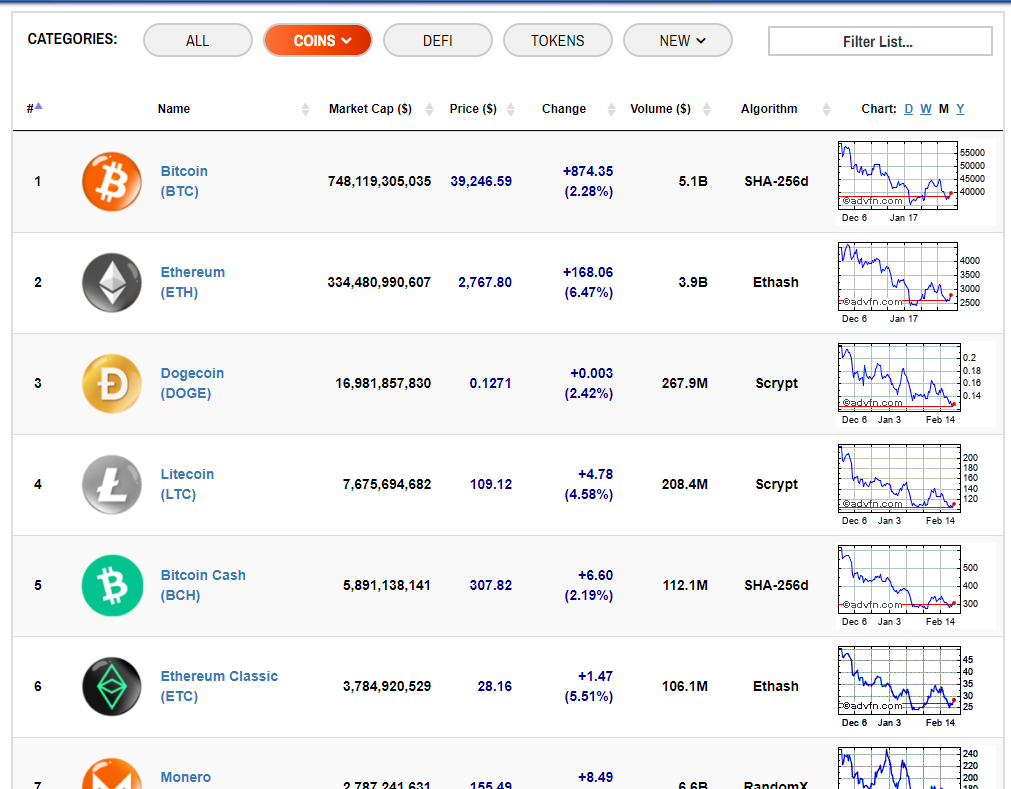
Task: Click the Filter List input field
Action: click(880, 41)
